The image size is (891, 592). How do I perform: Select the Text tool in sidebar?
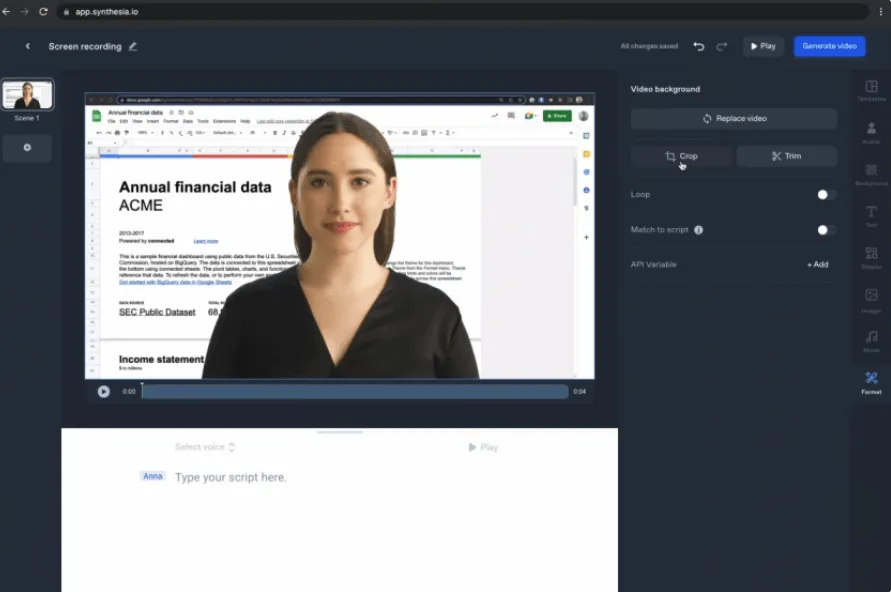tap(871, 216)
